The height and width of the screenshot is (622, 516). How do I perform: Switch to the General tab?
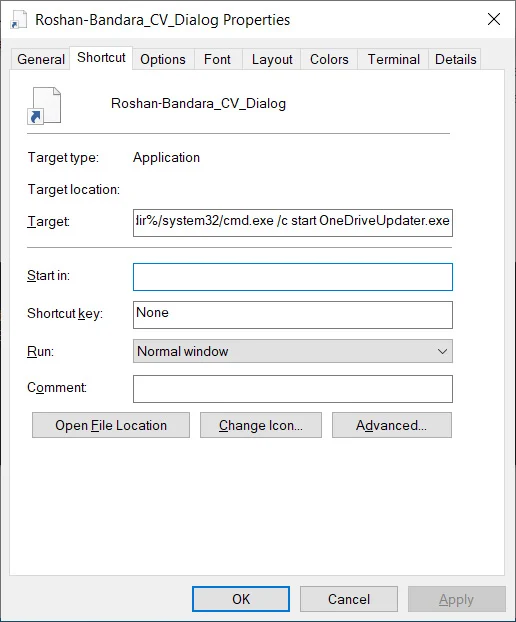click(41, 60)
